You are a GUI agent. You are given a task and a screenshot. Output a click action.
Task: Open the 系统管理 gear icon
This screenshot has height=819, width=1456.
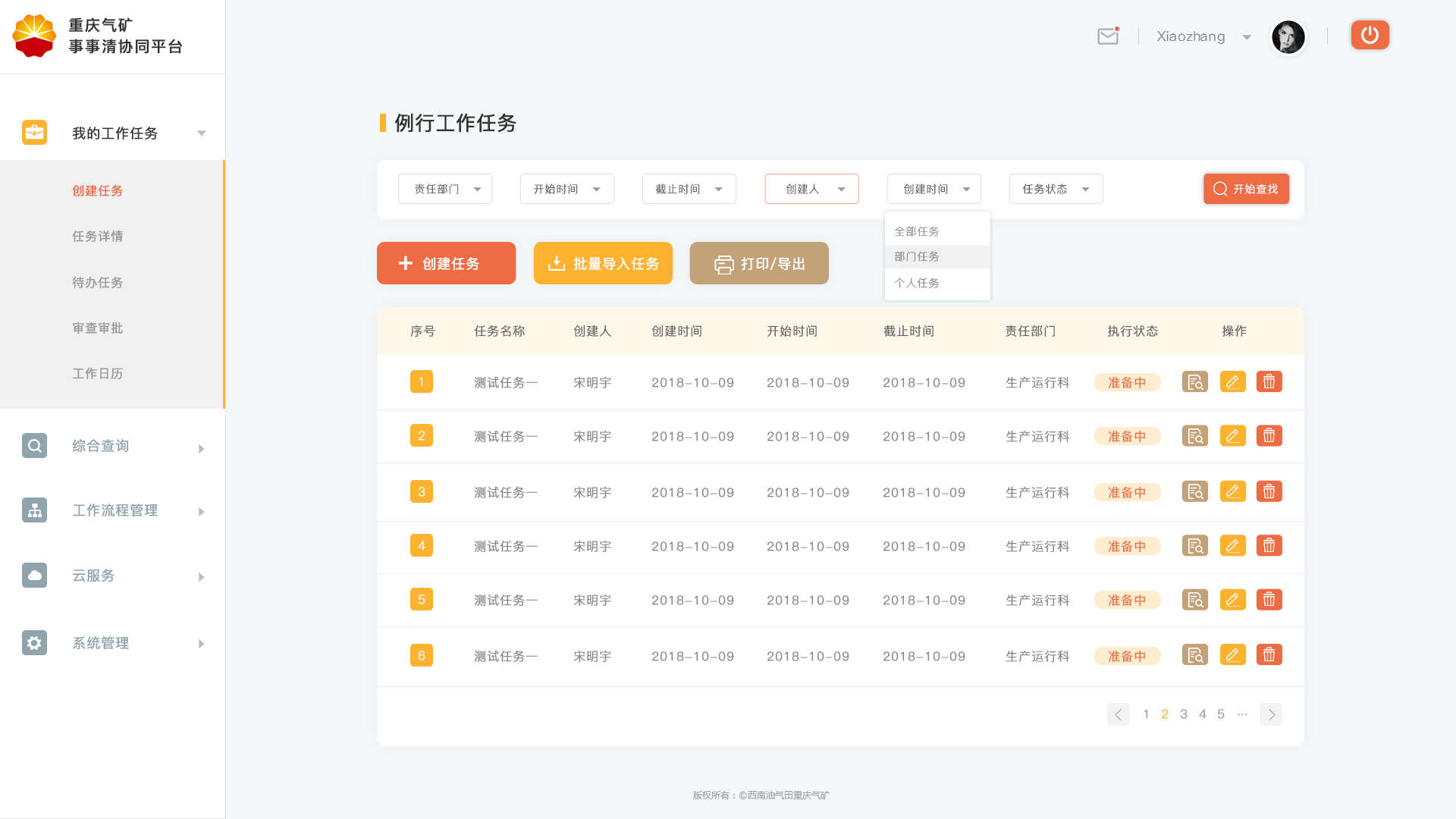coord(34,642)
